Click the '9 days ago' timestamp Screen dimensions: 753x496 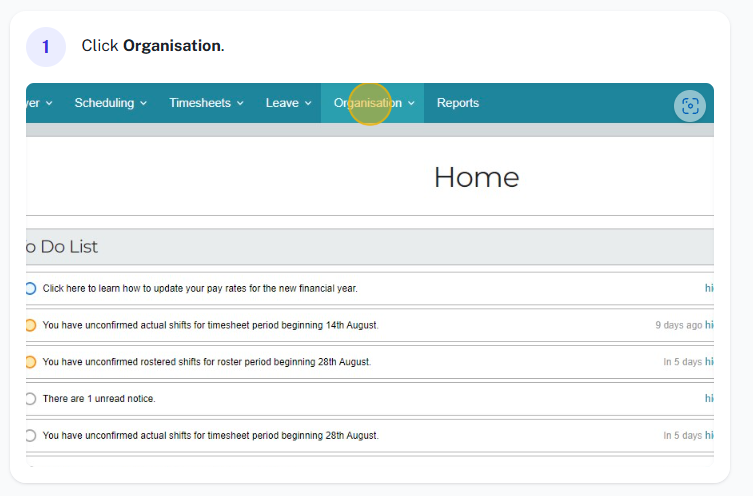pos(679,325)
